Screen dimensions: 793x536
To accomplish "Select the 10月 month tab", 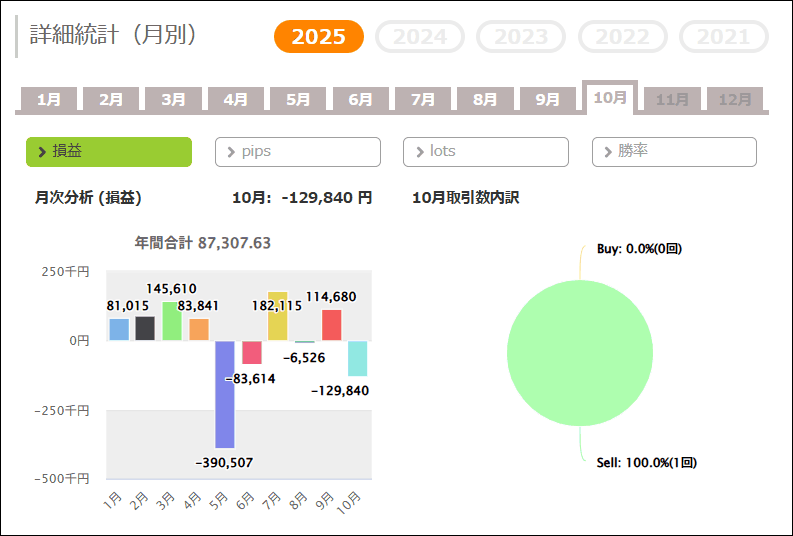I will click(610, 98).
